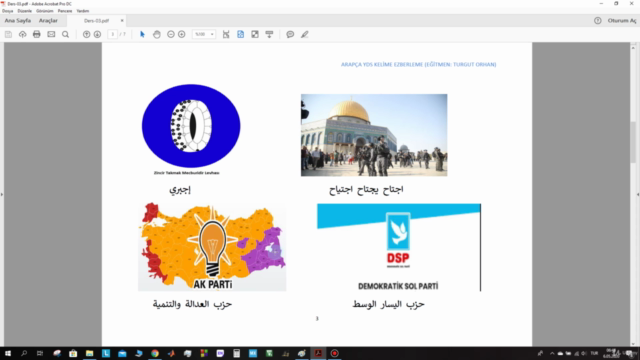Open the Help question mark icon
The width and height of the screenshot is (640, 360).
[598, 20]
